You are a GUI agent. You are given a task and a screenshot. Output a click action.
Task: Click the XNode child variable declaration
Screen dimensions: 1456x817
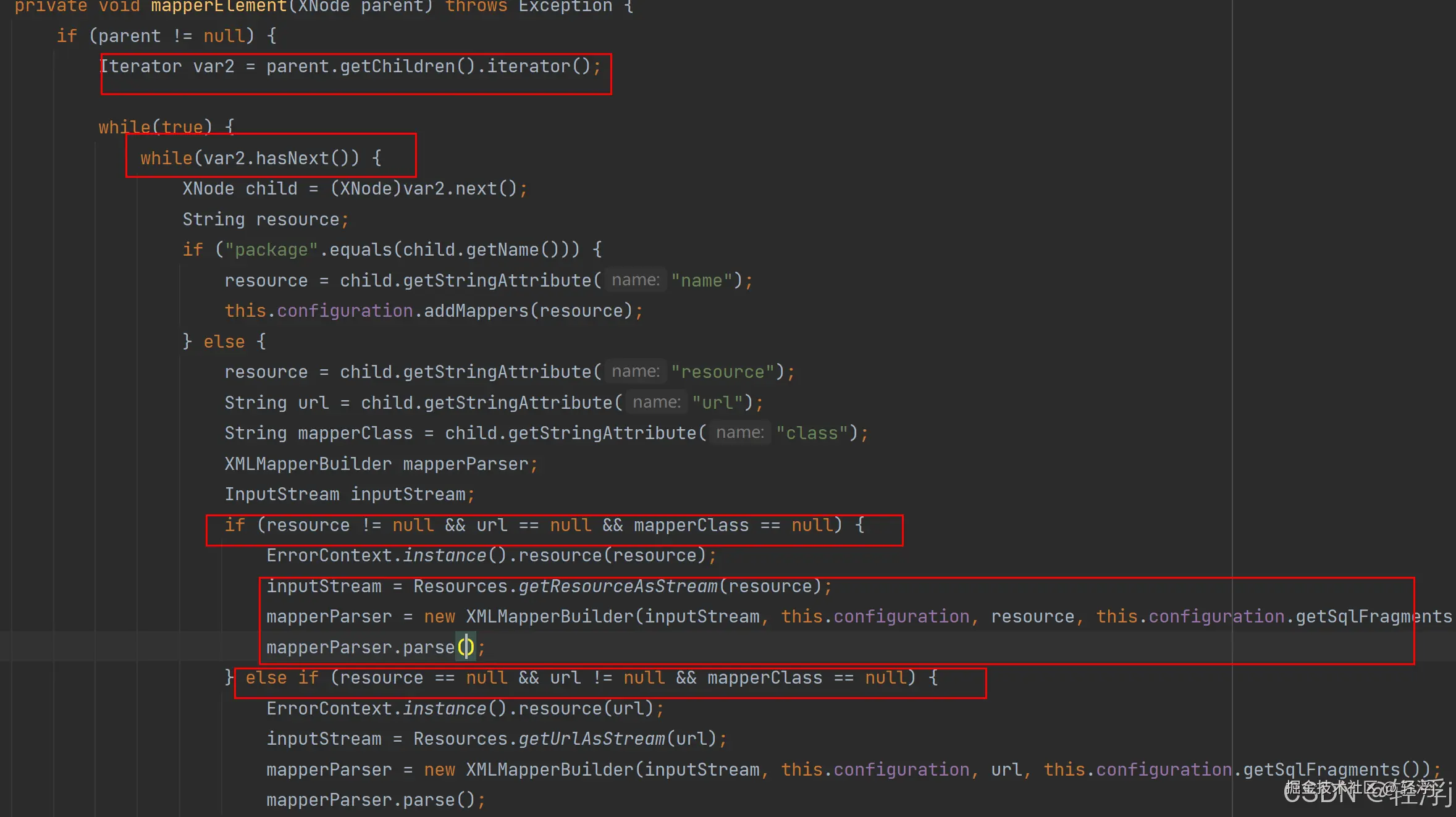(240, 188)
